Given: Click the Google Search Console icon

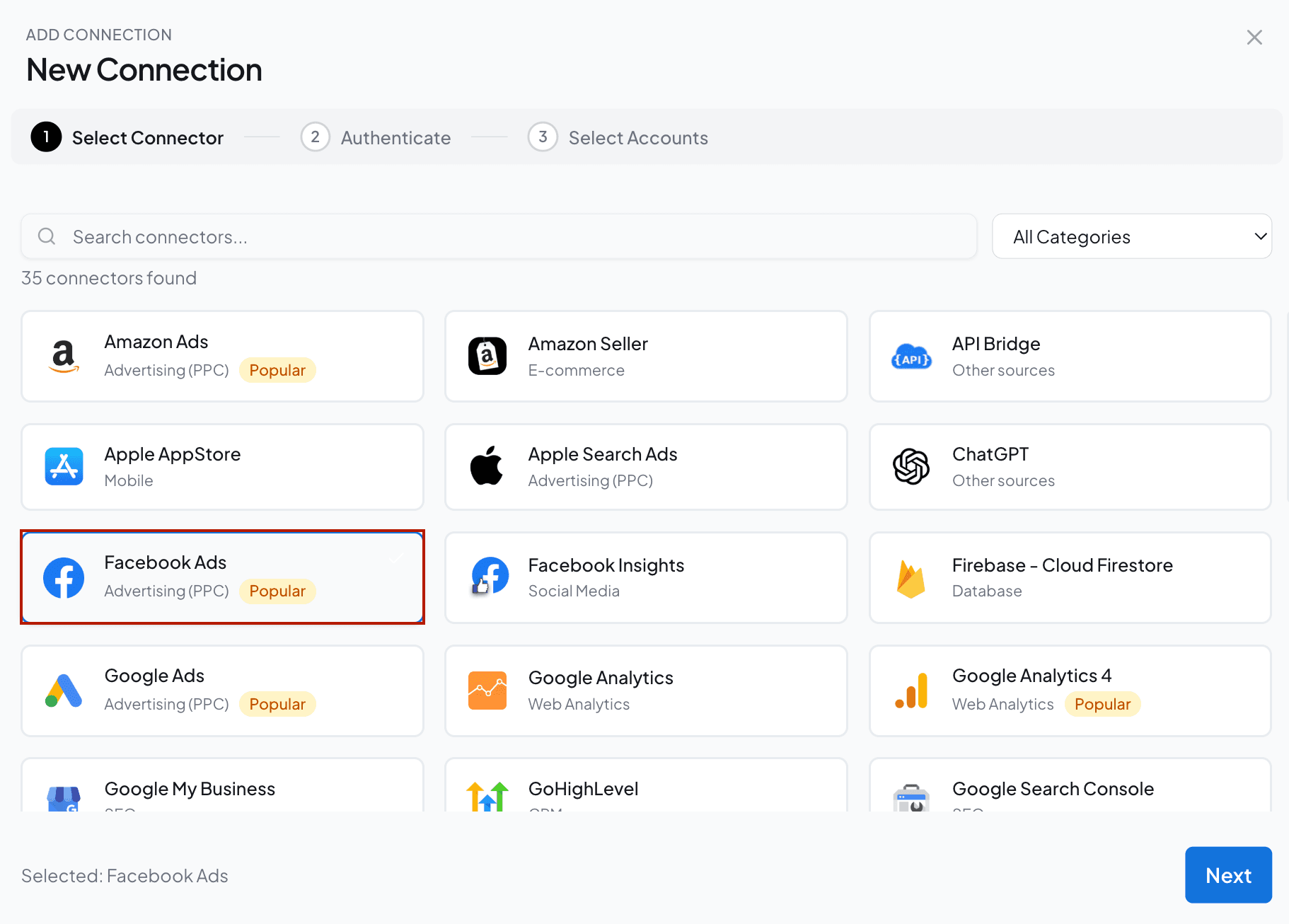Looking at the screenshot, I should 911,798.
